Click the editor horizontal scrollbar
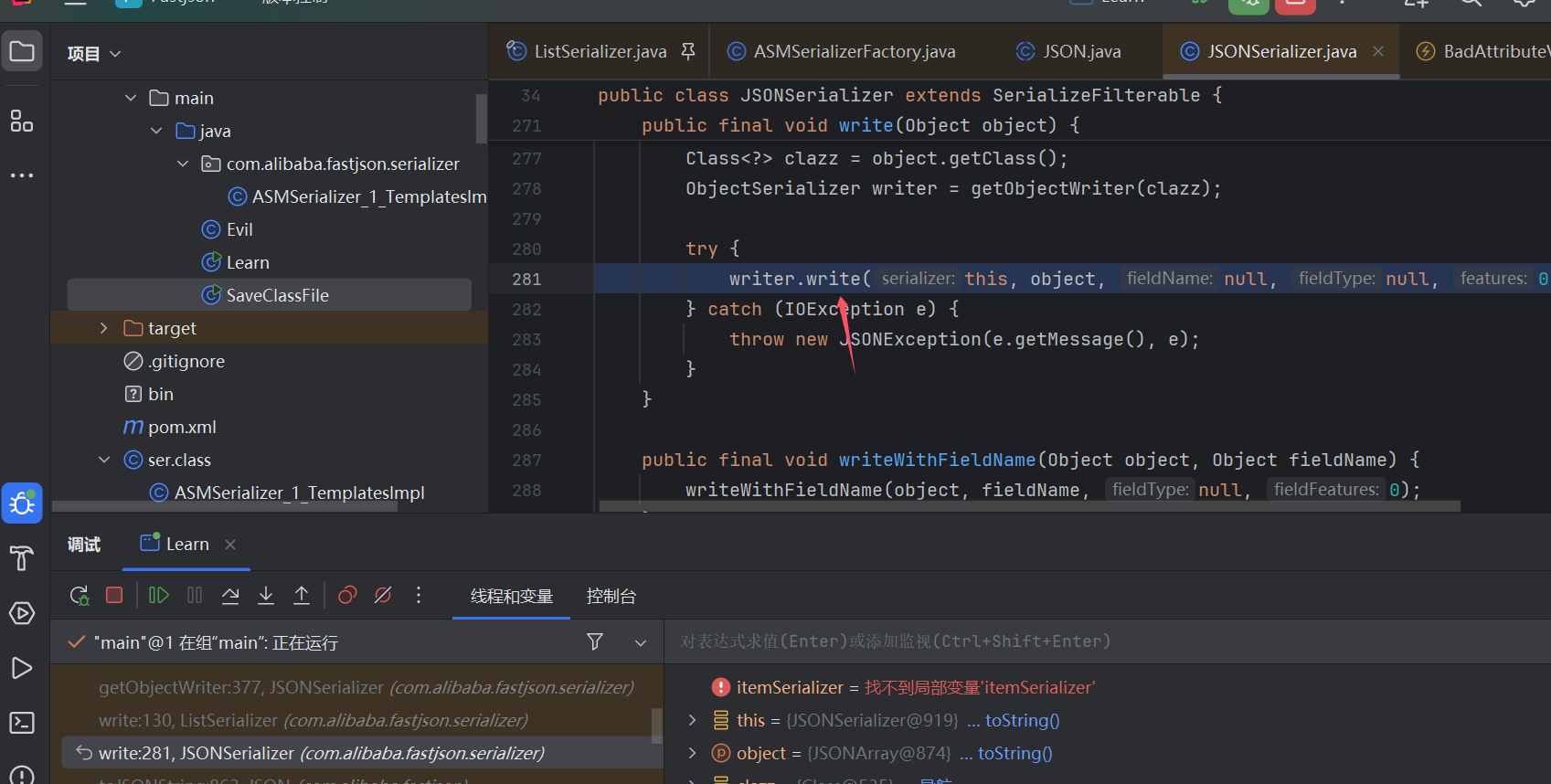 [1029, 505]
